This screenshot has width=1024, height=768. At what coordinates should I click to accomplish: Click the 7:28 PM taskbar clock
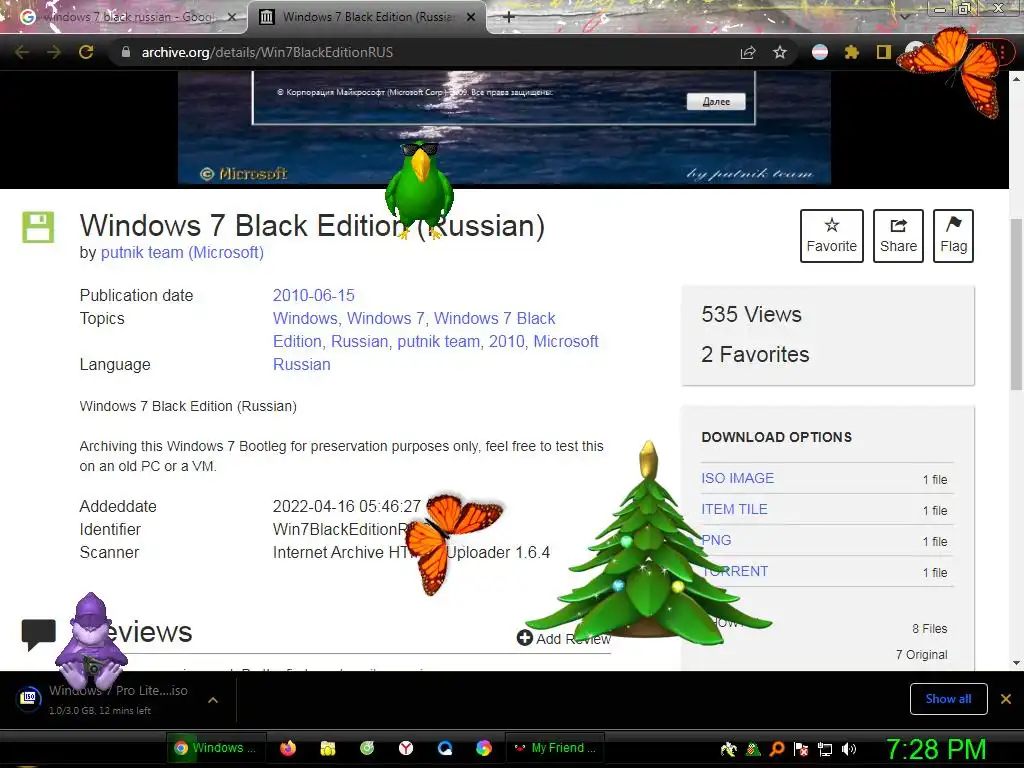point(936,749)
